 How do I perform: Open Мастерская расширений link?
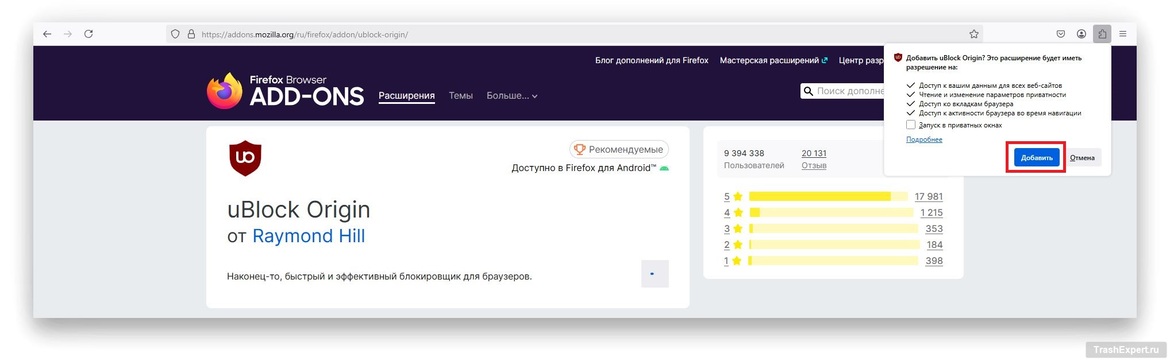coord(774,60)
